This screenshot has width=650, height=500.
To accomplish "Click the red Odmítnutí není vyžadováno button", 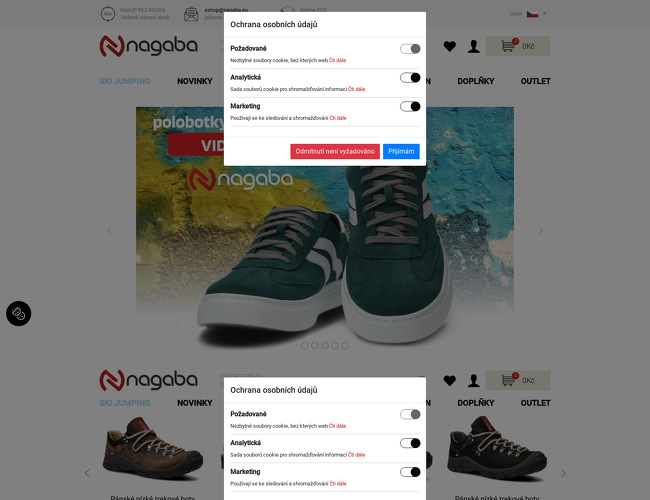I will 335,151.
